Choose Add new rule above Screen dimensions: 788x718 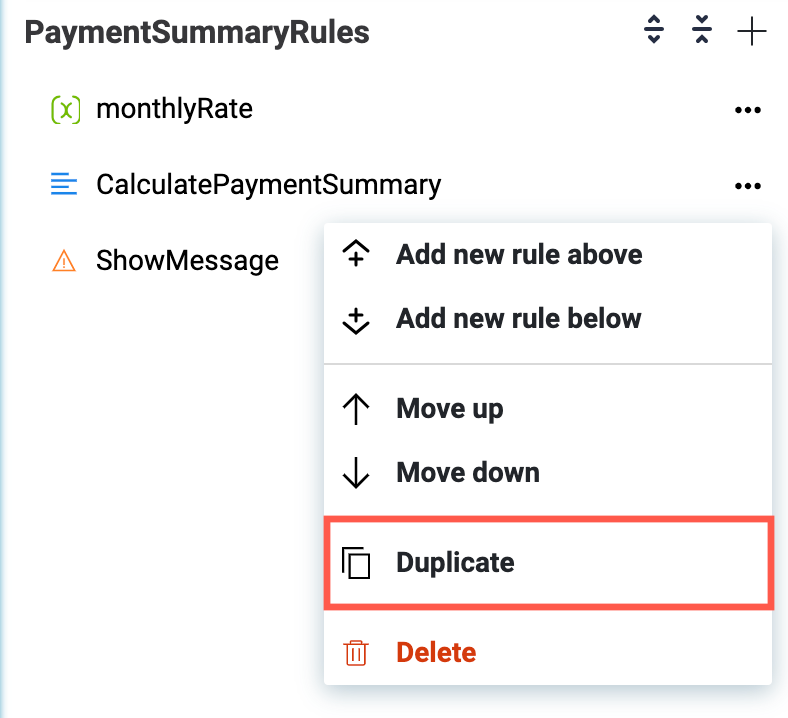coord(519,254)
